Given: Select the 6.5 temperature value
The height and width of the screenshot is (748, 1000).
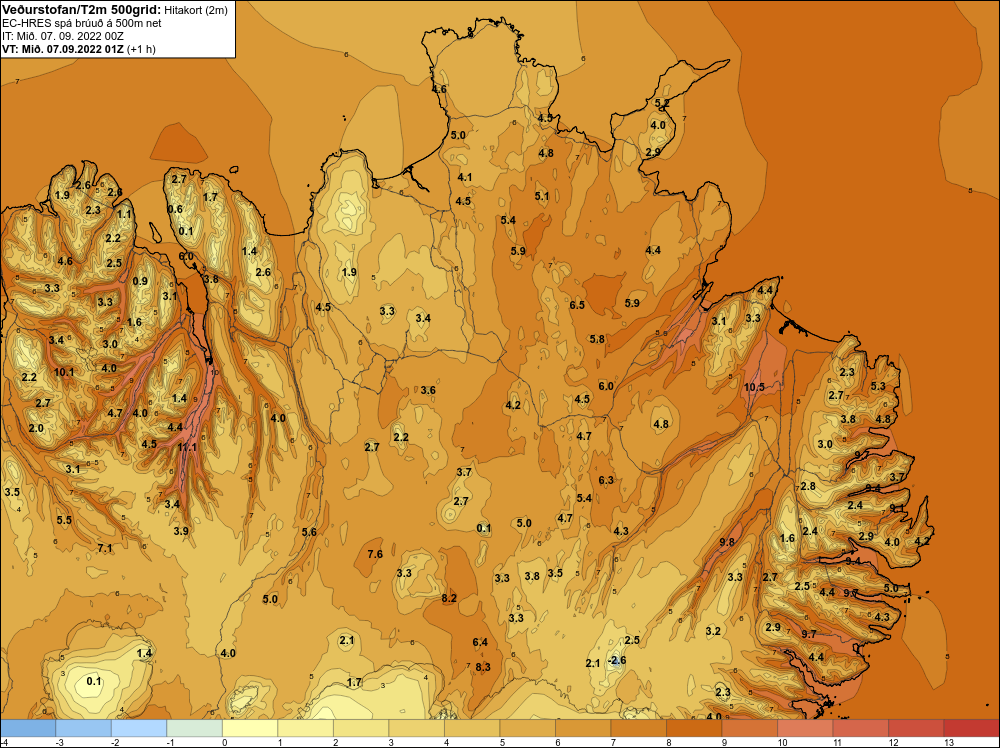Looking at the screenshot, I should click(577, 305).
